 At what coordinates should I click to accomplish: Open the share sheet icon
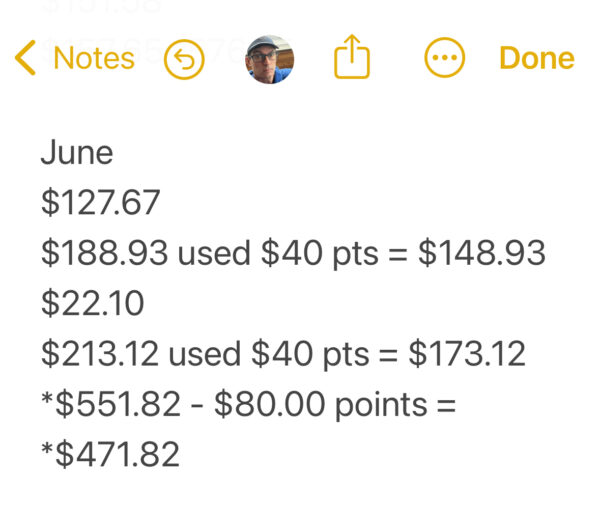[x=351, y=59]
